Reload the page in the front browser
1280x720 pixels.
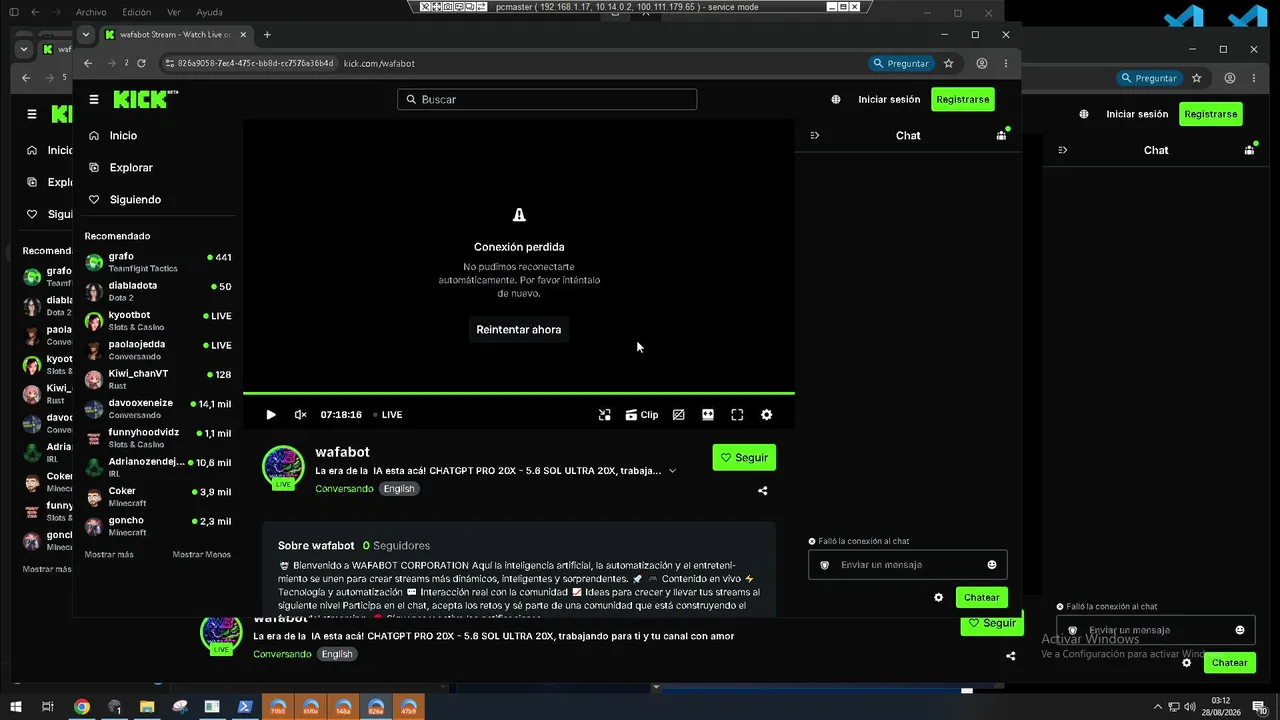click(x=141, y=64)
